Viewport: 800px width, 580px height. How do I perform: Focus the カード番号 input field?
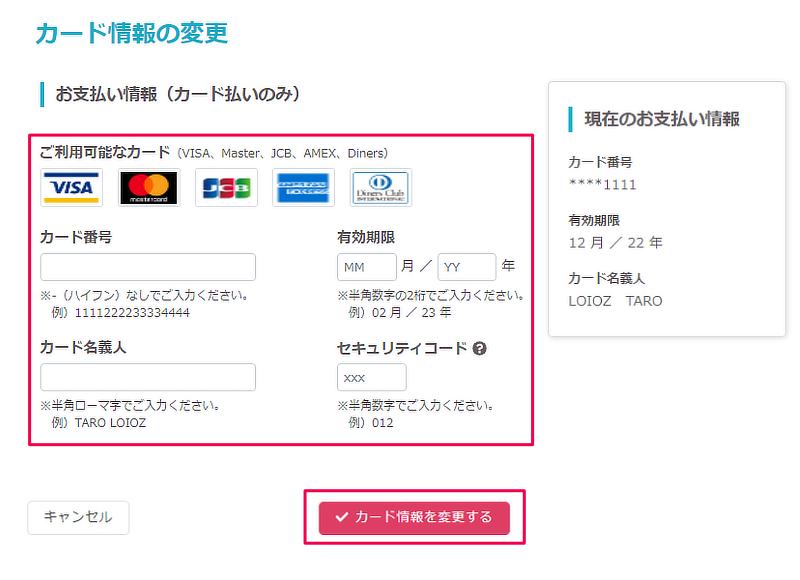[x=148, y=267]
